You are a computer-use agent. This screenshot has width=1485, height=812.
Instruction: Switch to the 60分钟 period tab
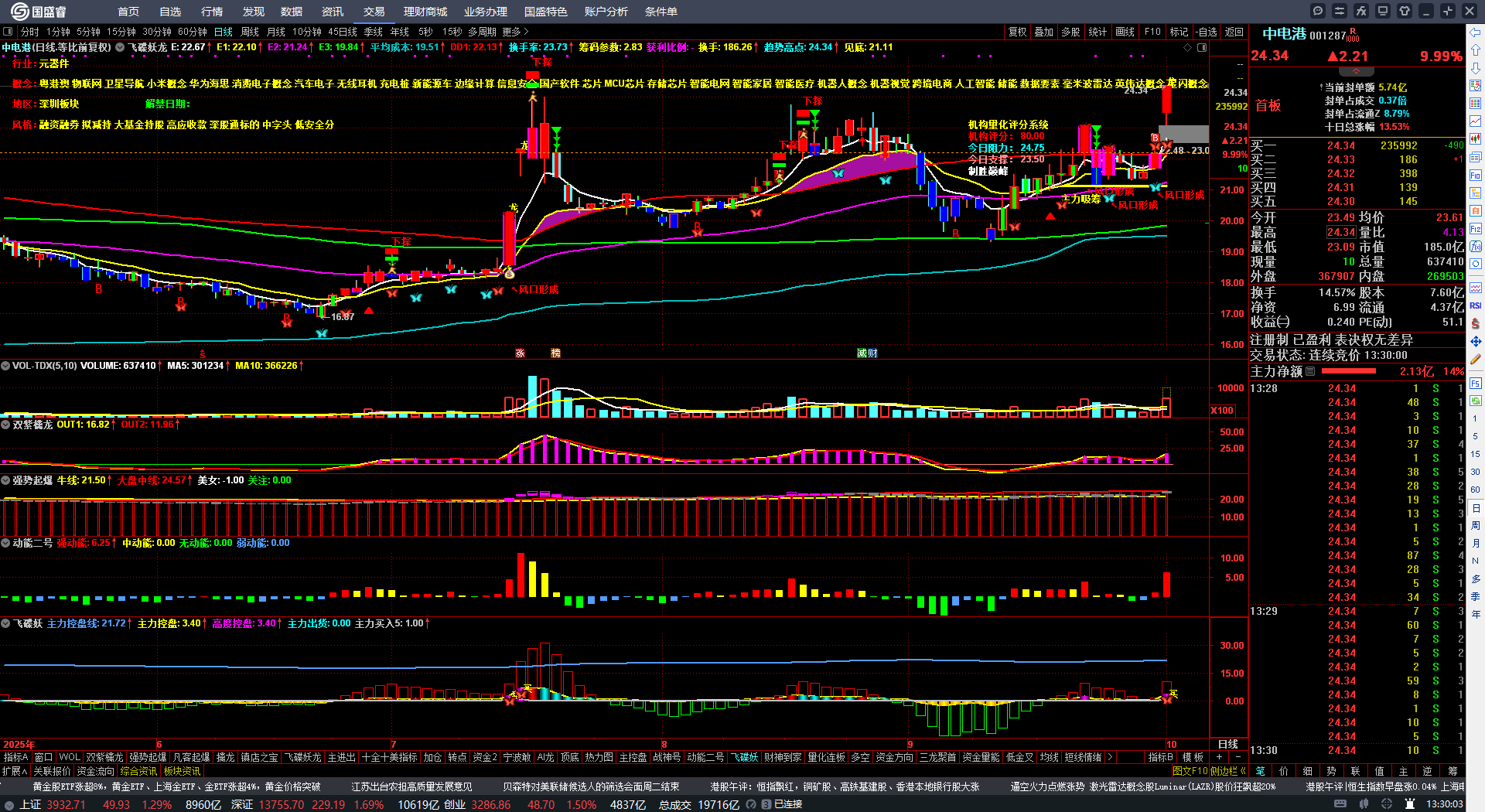(193, 32)
